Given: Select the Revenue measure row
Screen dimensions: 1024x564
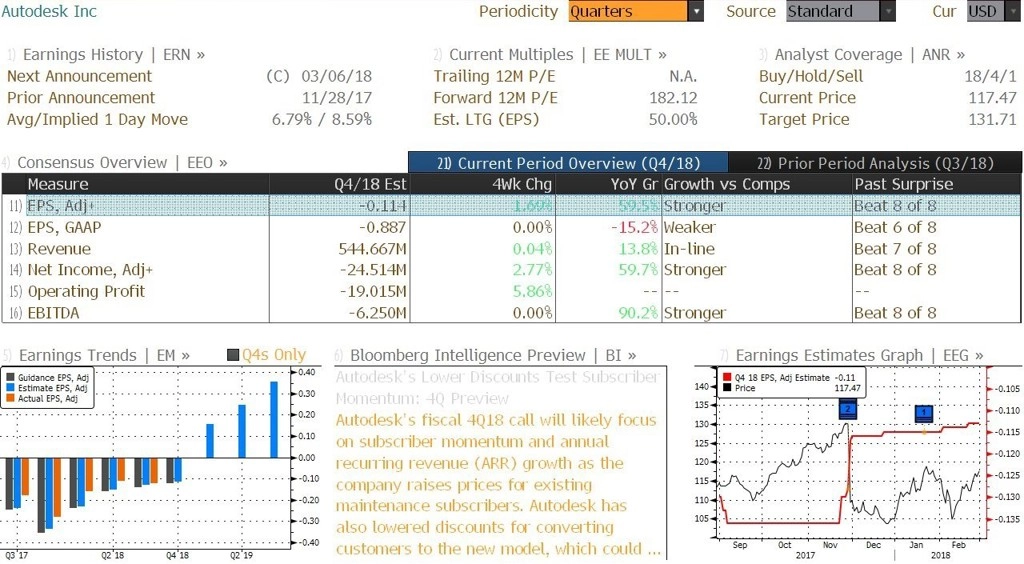Looking at the screenshot, I should pos(511,249).
